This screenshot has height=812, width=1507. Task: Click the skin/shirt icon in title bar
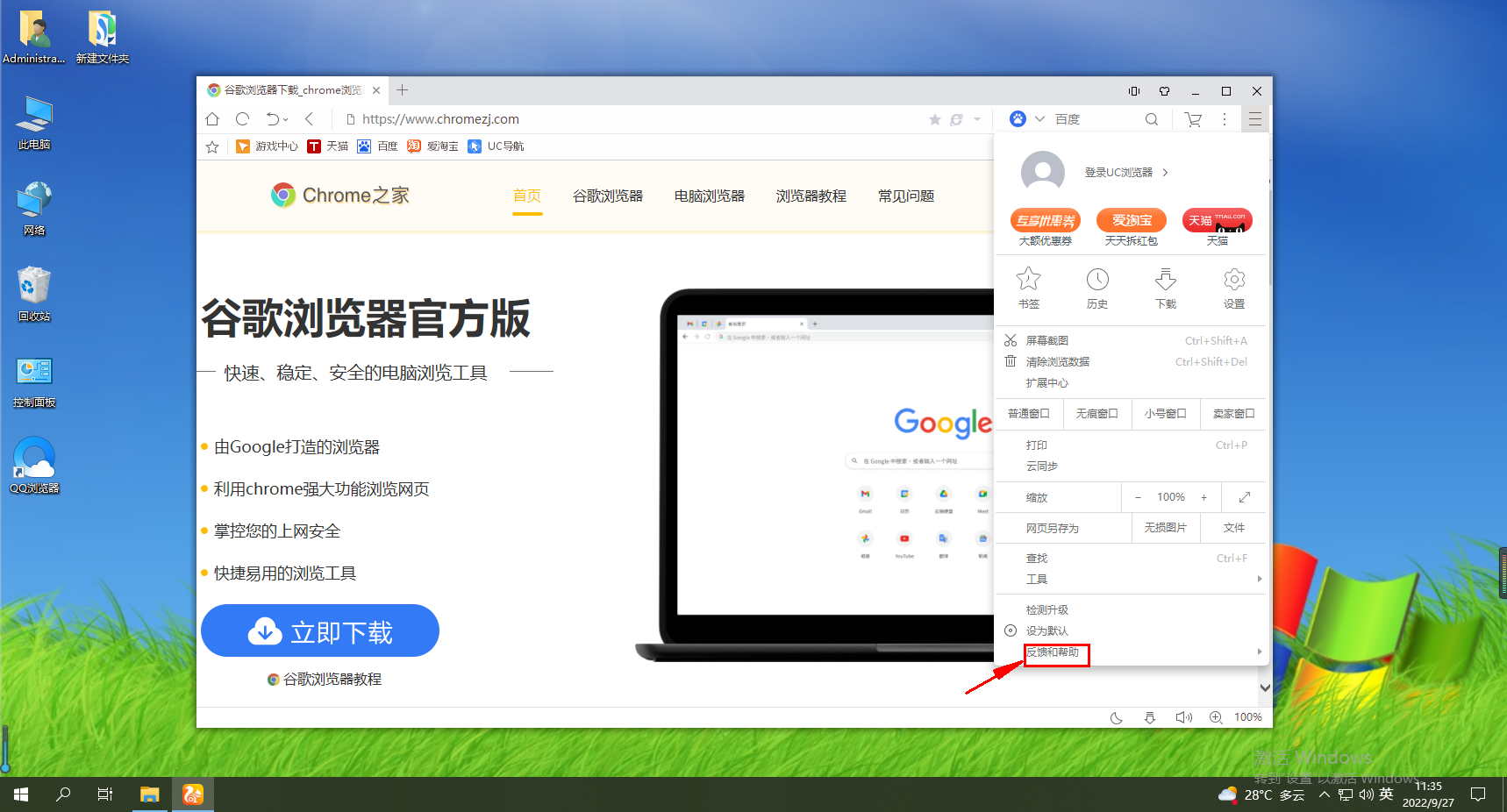(1164, 91)
